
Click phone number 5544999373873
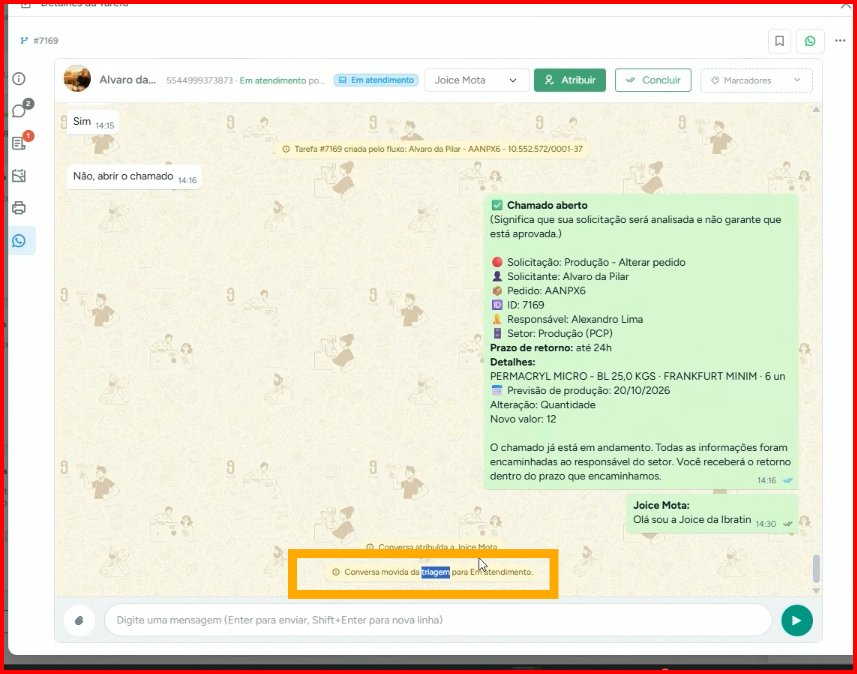pyautogui.click(x=199, y=80)
